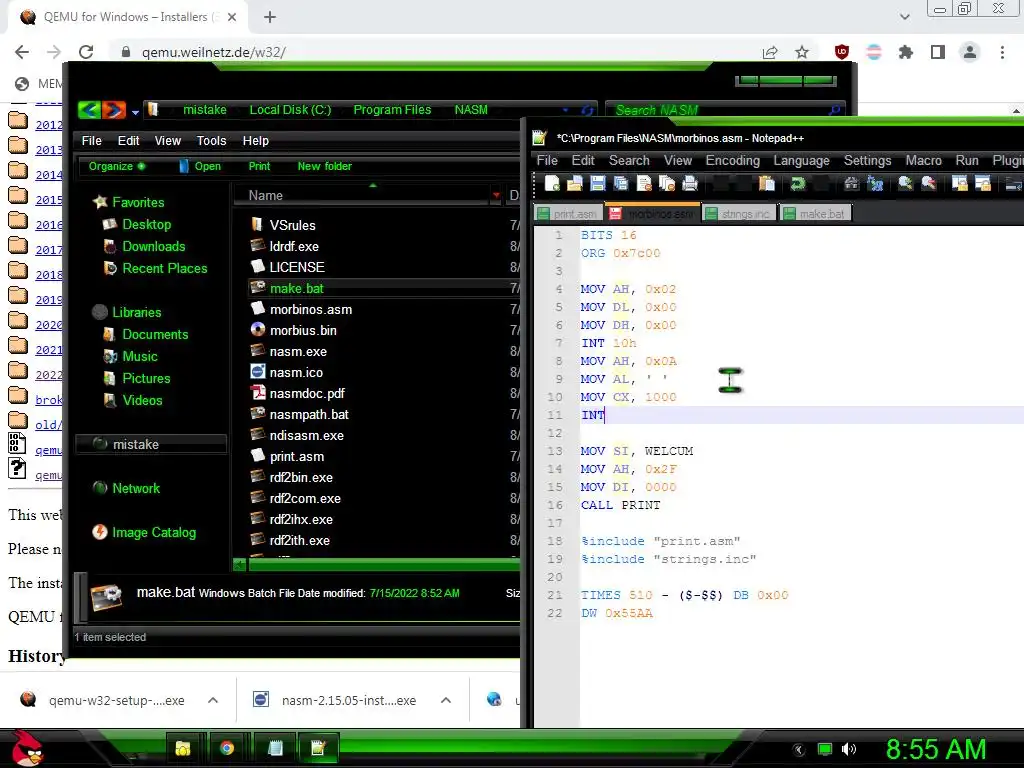Open the Chrome tab search chevron
This screenshot has height=768, width=1024.
pyautogui.click(x=904, y=17)
